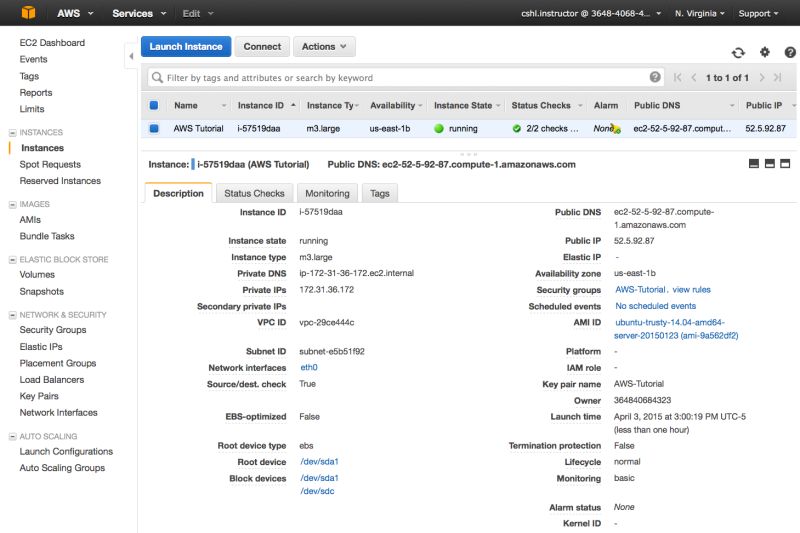Create alarm using the Alarm column icon
Screen dimensions: 800x533
(616, 129)
